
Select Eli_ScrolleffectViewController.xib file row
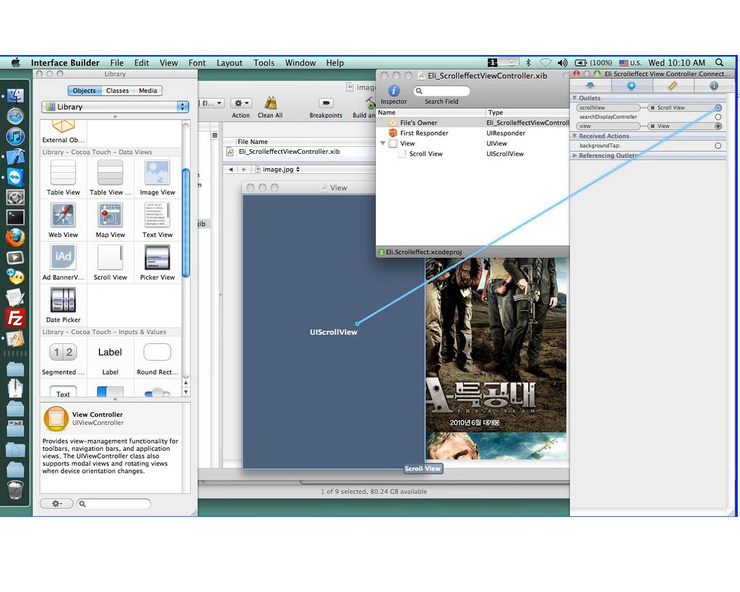299,152
